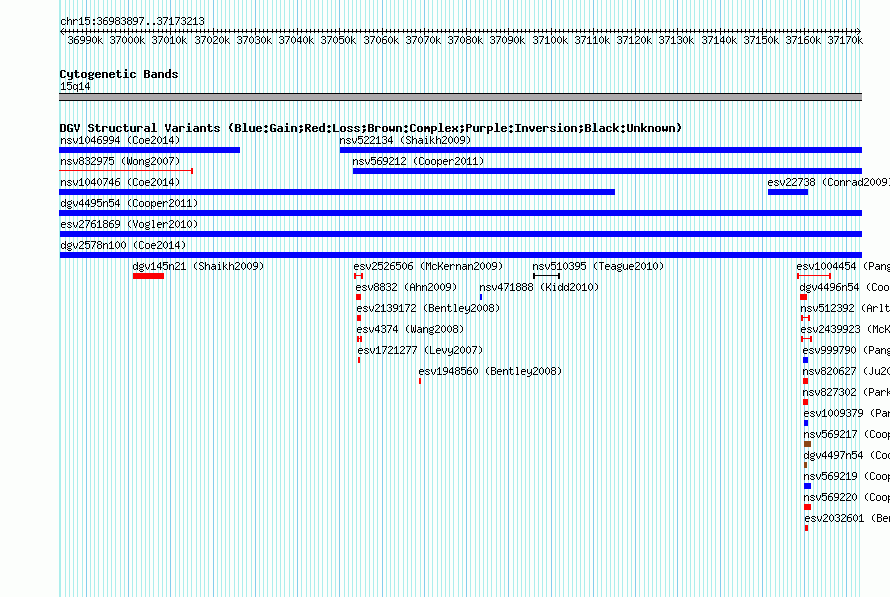The height and width of the screenshot is (597, 890).
Task: Select the blue bar of nsv1040746
Action: (337, 192)
